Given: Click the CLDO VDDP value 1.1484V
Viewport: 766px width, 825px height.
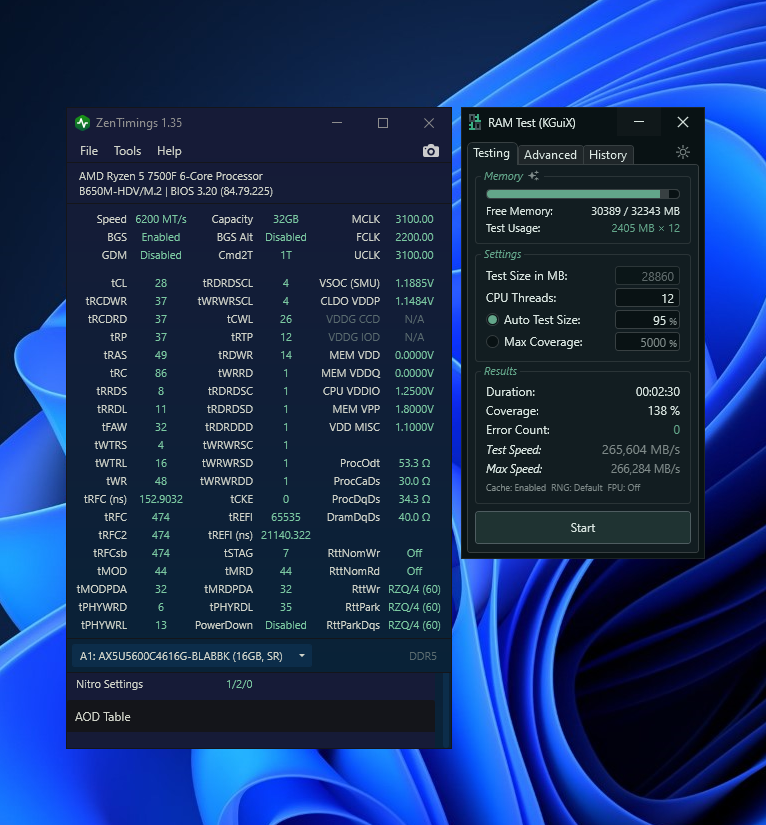Looking at the screenshot, I should pyautogui.click(x=415, y=301).
